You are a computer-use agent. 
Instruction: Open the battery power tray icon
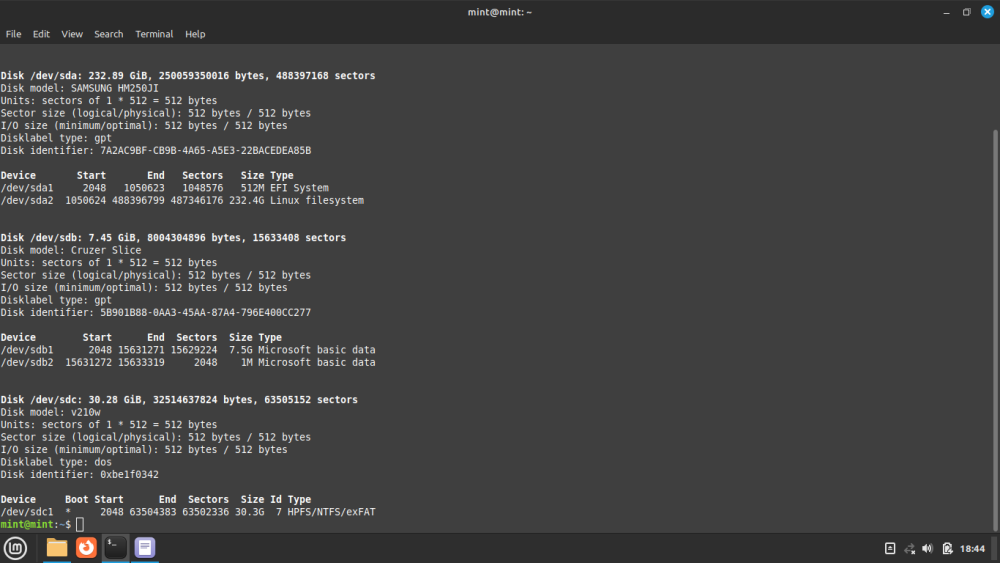(947, 548)
